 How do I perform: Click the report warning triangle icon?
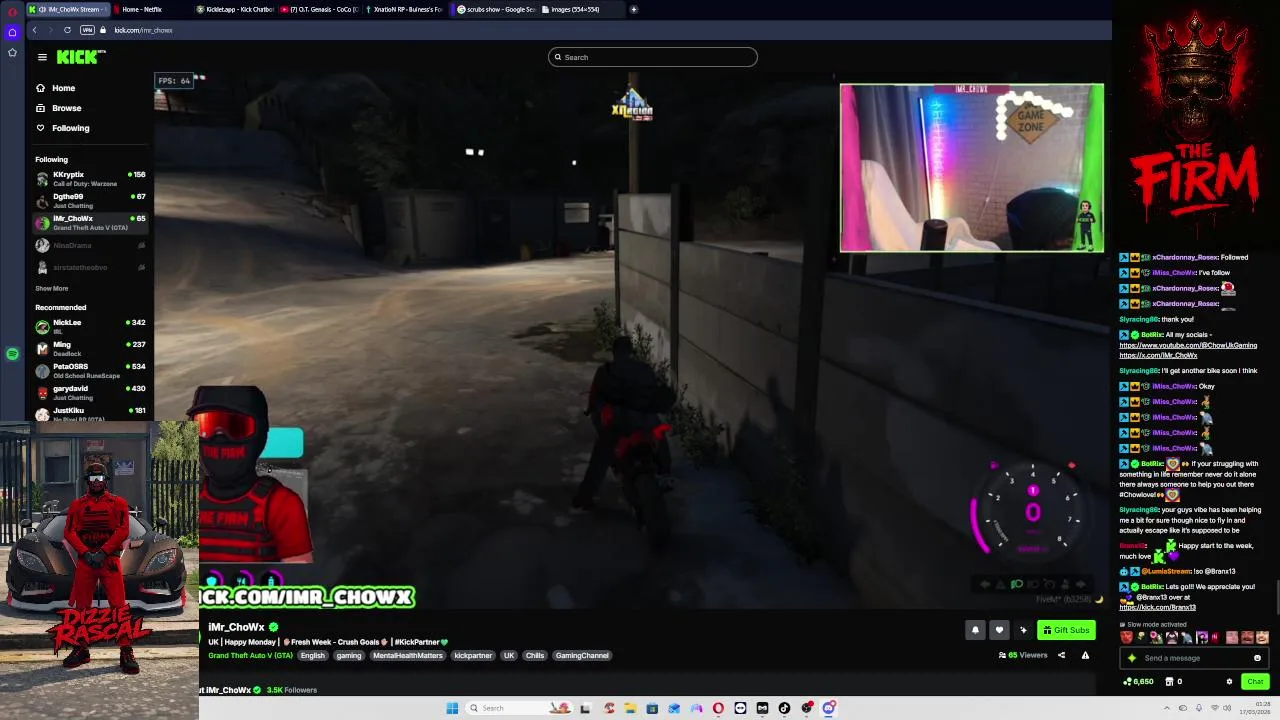point(1085,655)
